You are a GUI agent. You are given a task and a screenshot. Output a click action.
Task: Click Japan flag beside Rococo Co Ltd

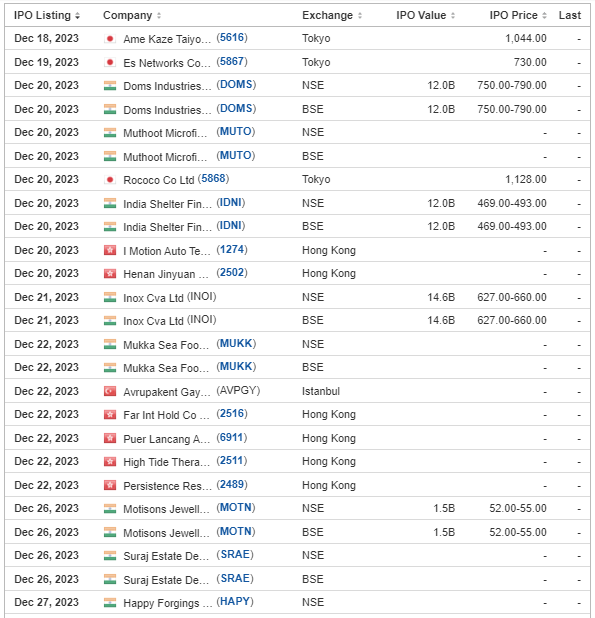110,180
